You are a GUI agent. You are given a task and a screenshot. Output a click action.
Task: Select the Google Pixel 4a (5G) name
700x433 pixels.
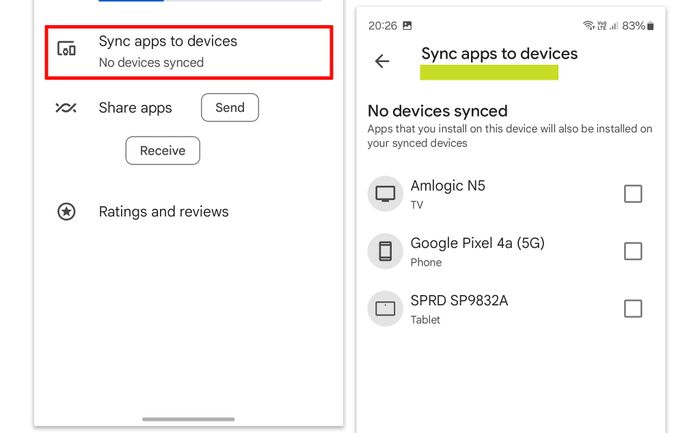pyautogui.click(x=477, y=243)
